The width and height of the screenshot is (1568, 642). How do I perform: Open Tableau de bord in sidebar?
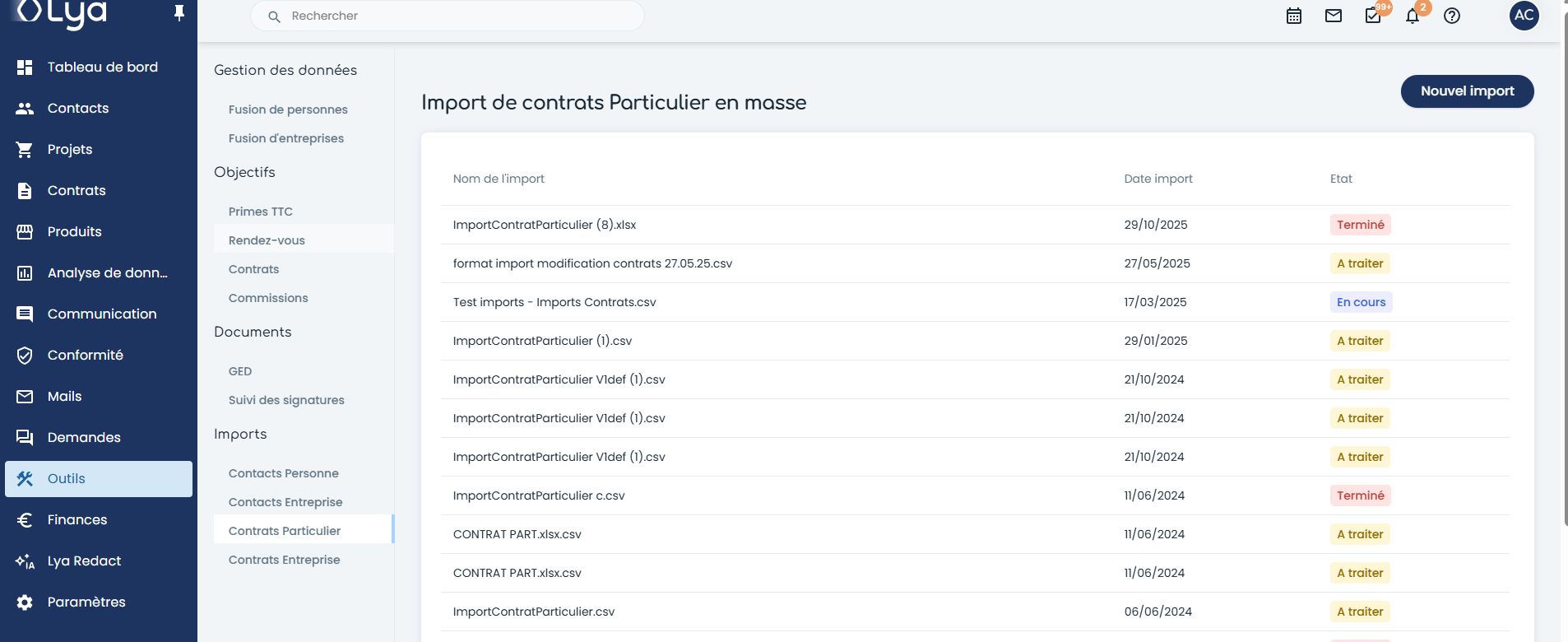102,67
